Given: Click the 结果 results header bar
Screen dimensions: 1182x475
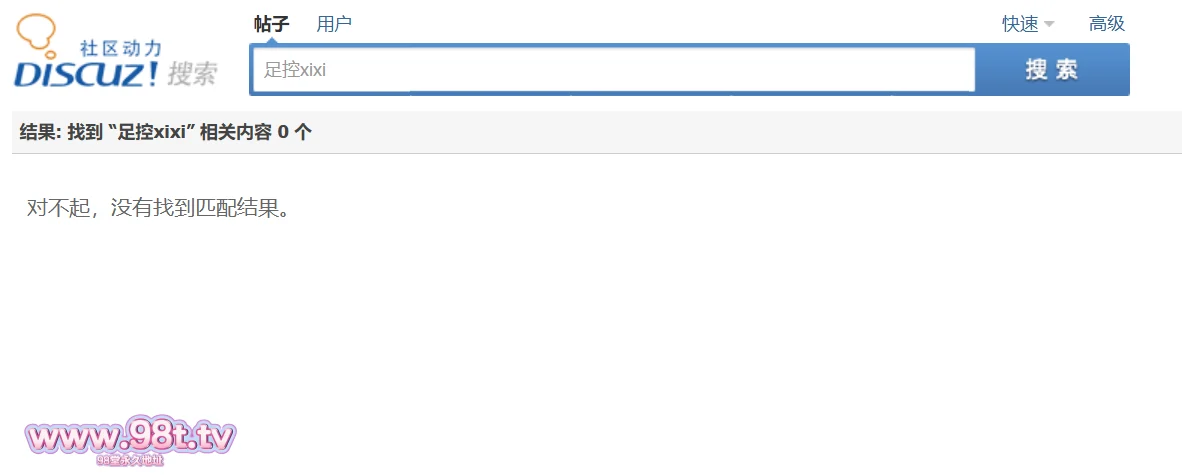Looking at the screenshot, I should (x=700, y=132).
